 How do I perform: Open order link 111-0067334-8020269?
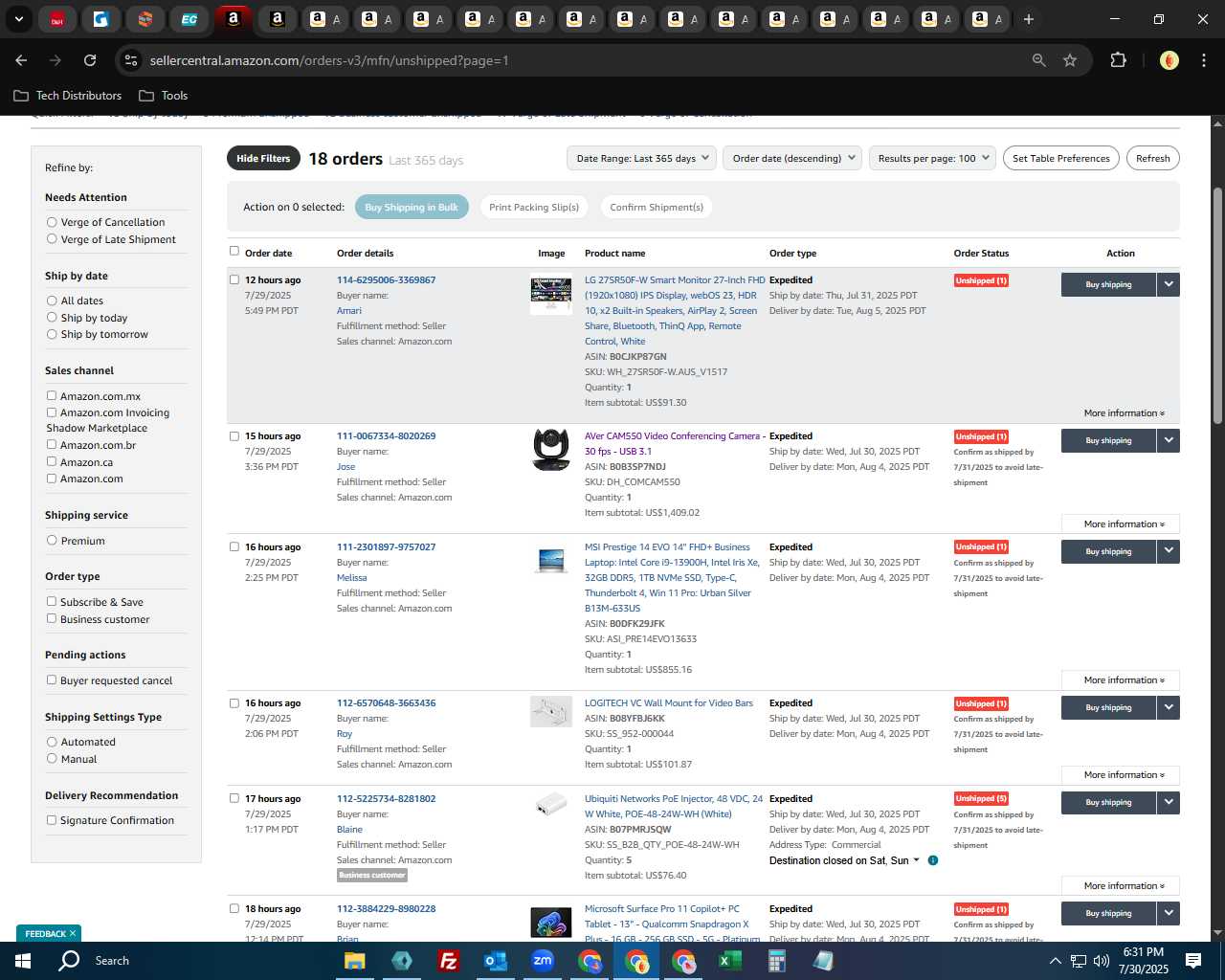click(x=386, y=435)
